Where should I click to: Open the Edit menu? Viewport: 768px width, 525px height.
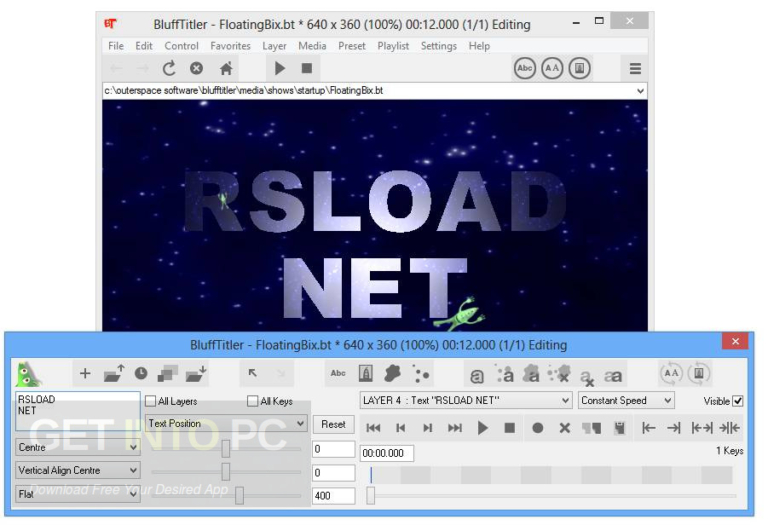[144, 46]
